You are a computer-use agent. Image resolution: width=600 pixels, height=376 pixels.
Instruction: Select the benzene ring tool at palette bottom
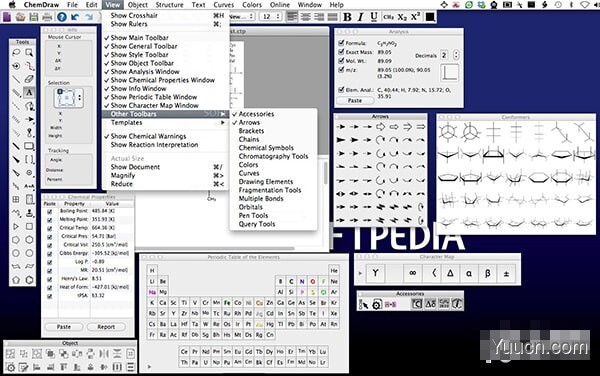[29, 280]
